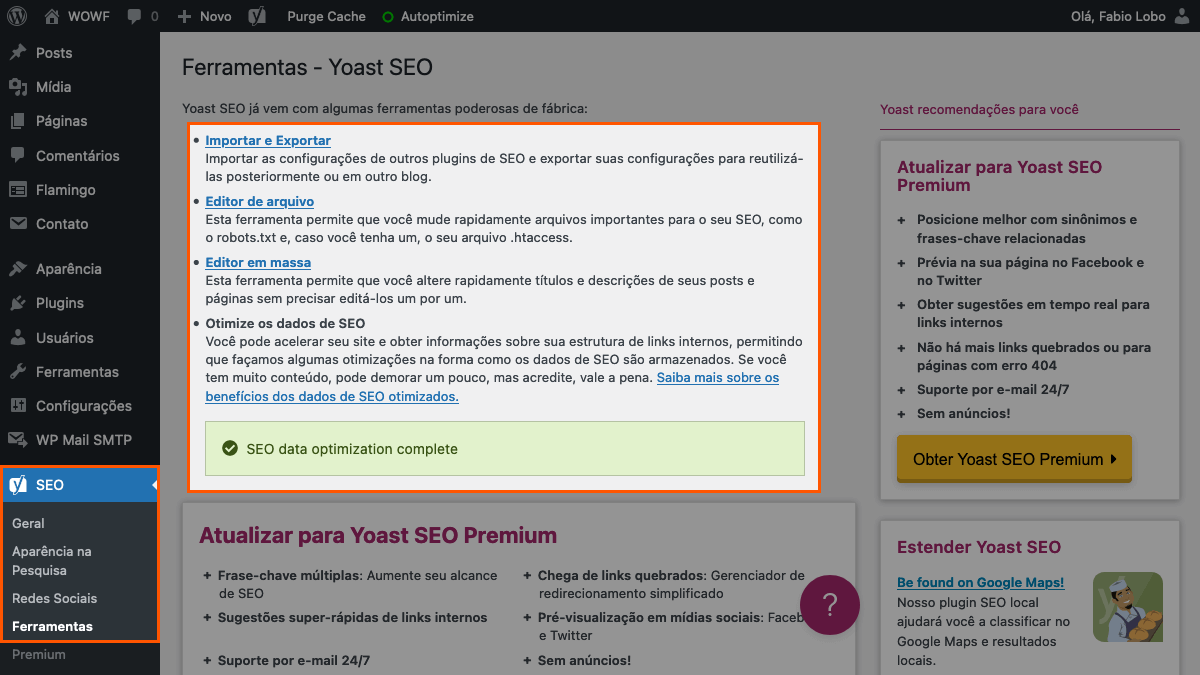Click Chega de links quebrados feature
This screenshot has height=675, width=1200.
[x=671, y=585]
